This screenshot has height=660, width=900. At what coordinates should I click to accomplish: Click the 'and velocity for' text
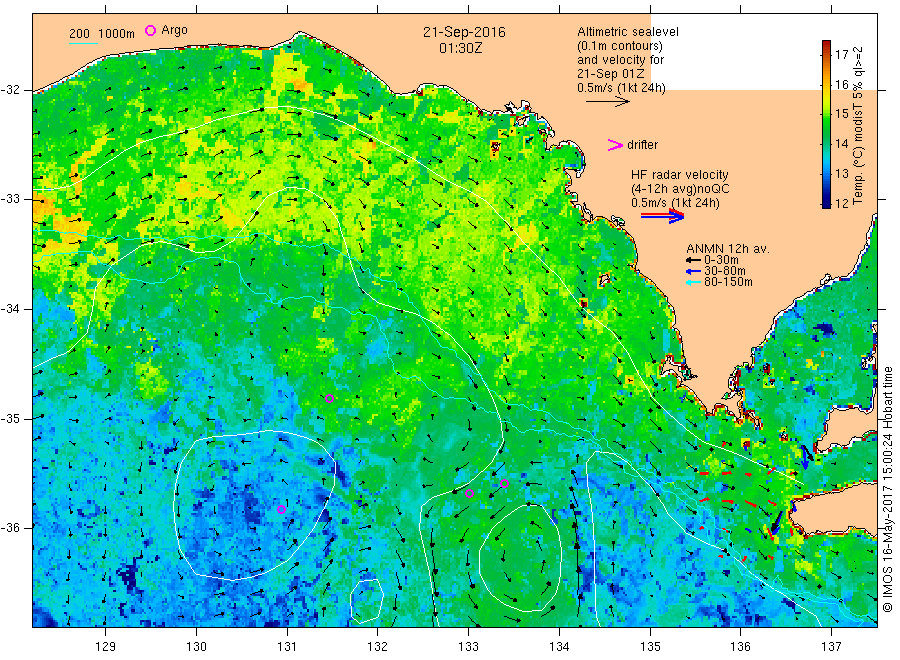coord(620,60)
